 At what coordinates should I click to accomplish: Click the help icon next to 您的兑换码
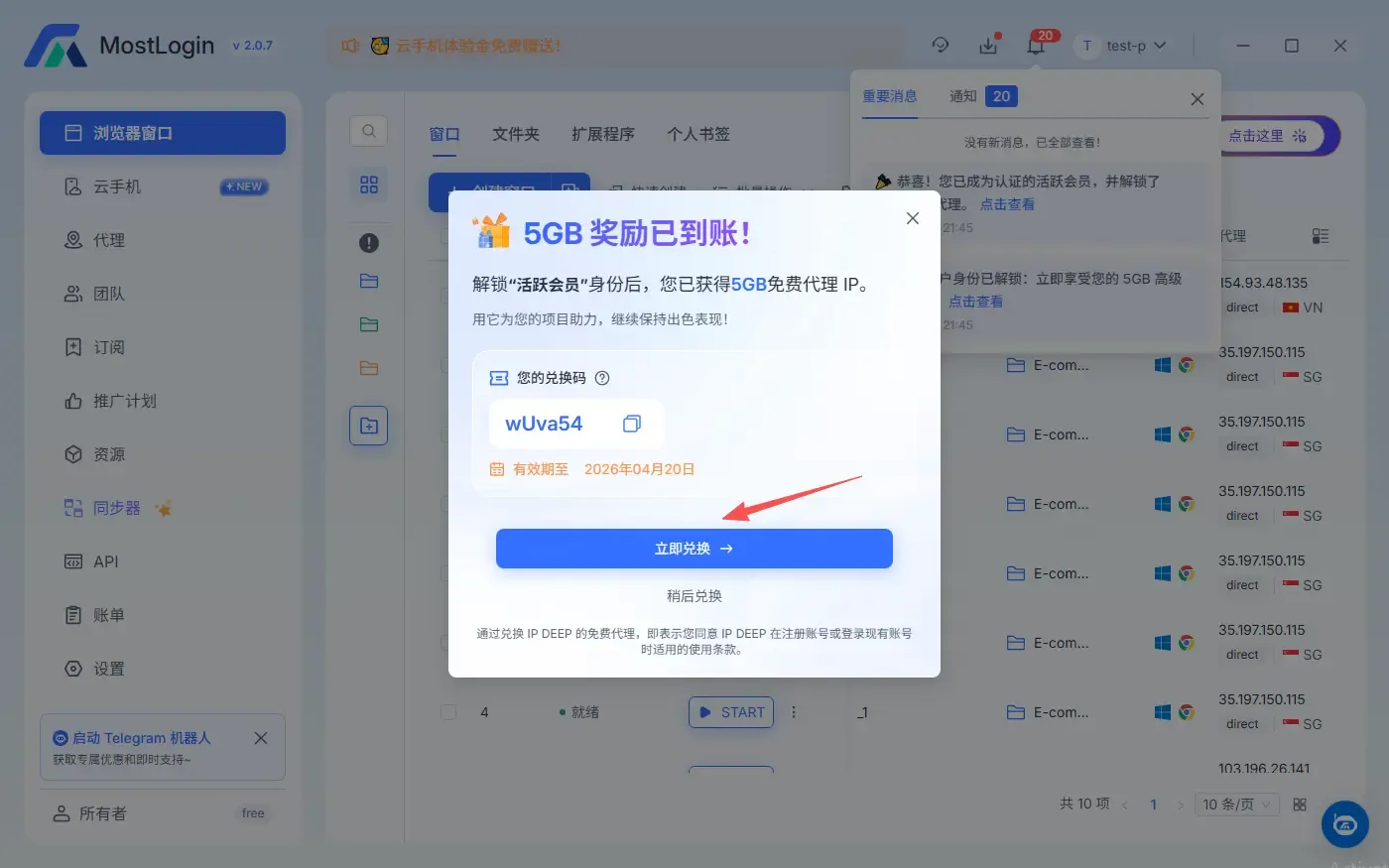pos(602,378)
